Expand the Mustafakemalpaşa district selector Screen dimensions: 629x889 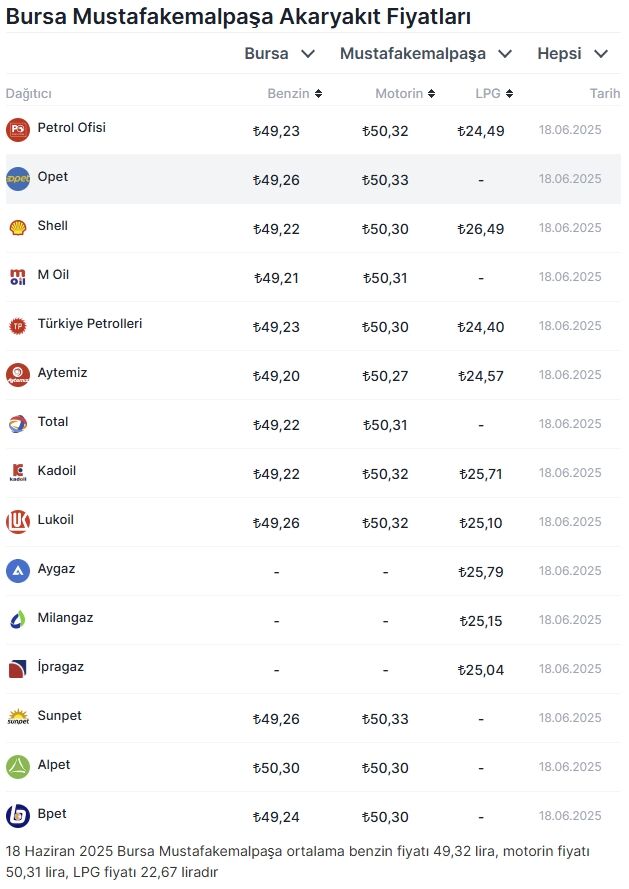425,54
